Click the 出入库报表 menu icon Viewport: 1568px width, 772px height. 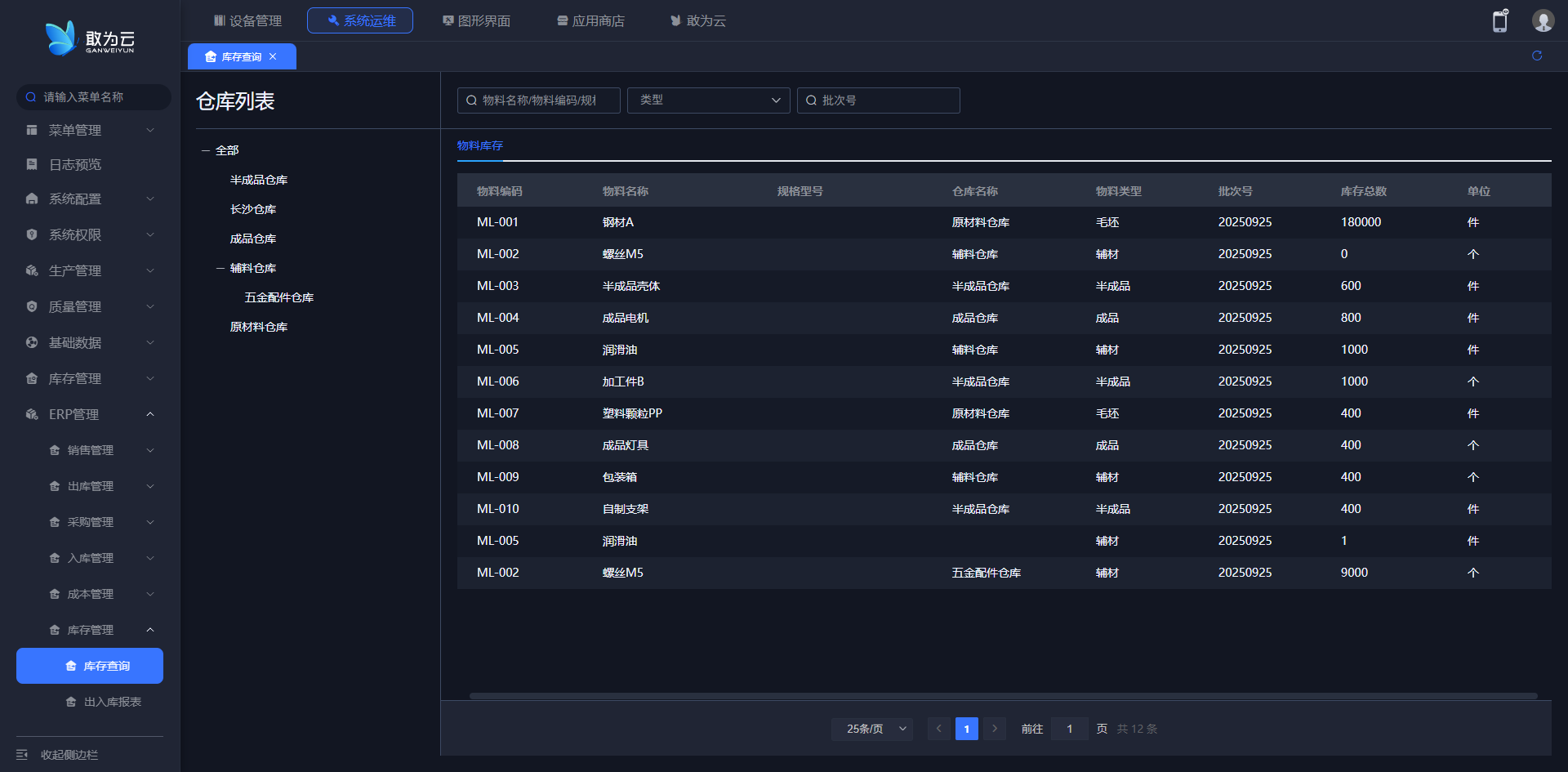(71, 702)
